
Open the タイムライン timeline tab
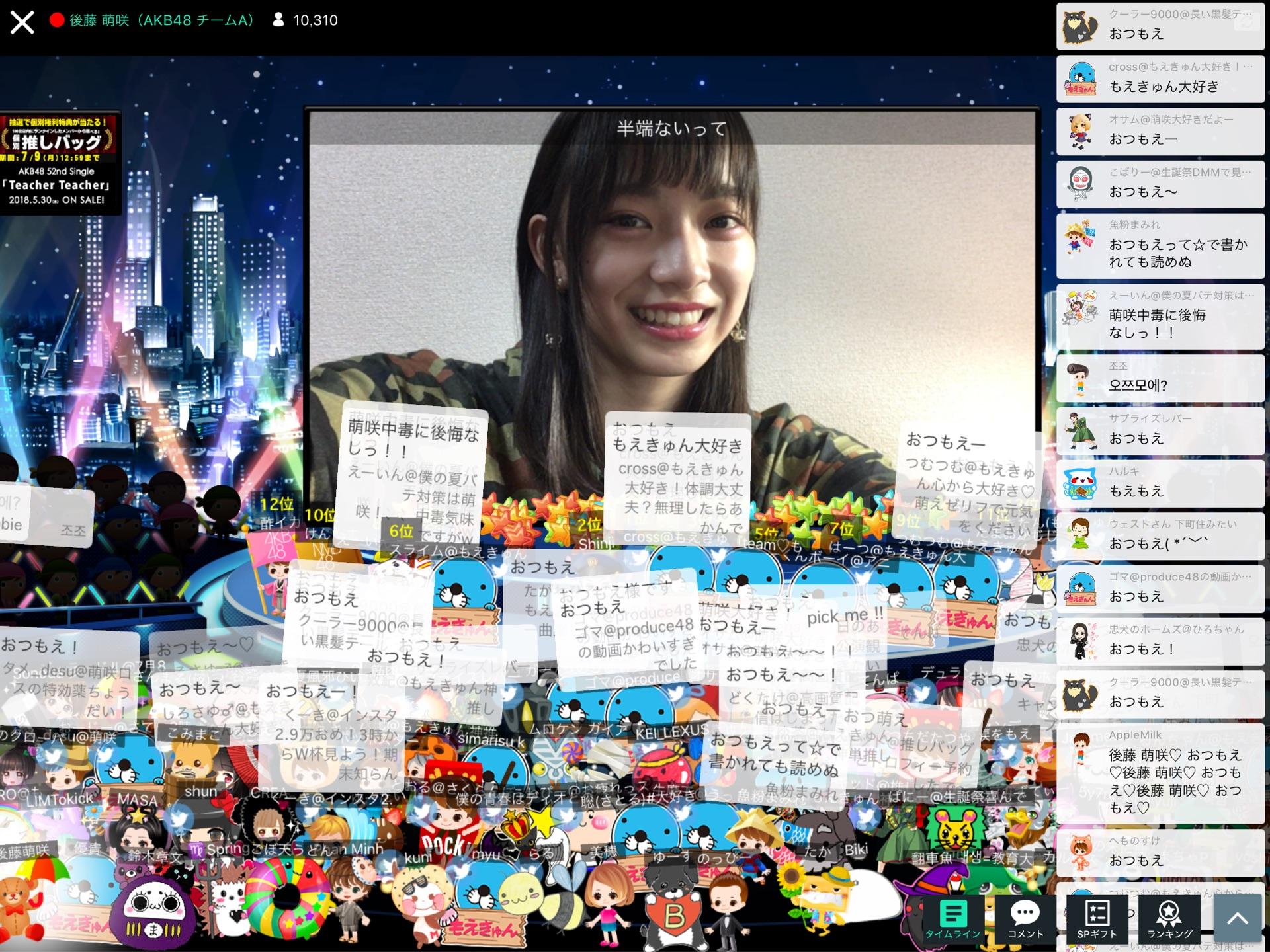952,918
